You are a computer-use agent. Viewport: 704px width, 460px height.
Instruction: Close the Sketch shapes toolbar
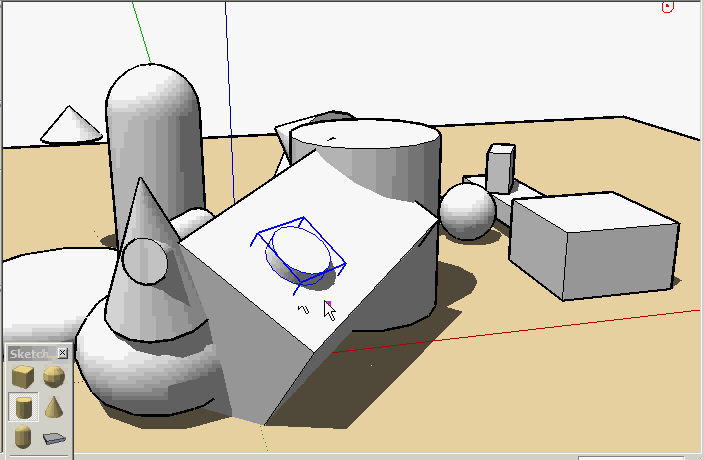62,353
